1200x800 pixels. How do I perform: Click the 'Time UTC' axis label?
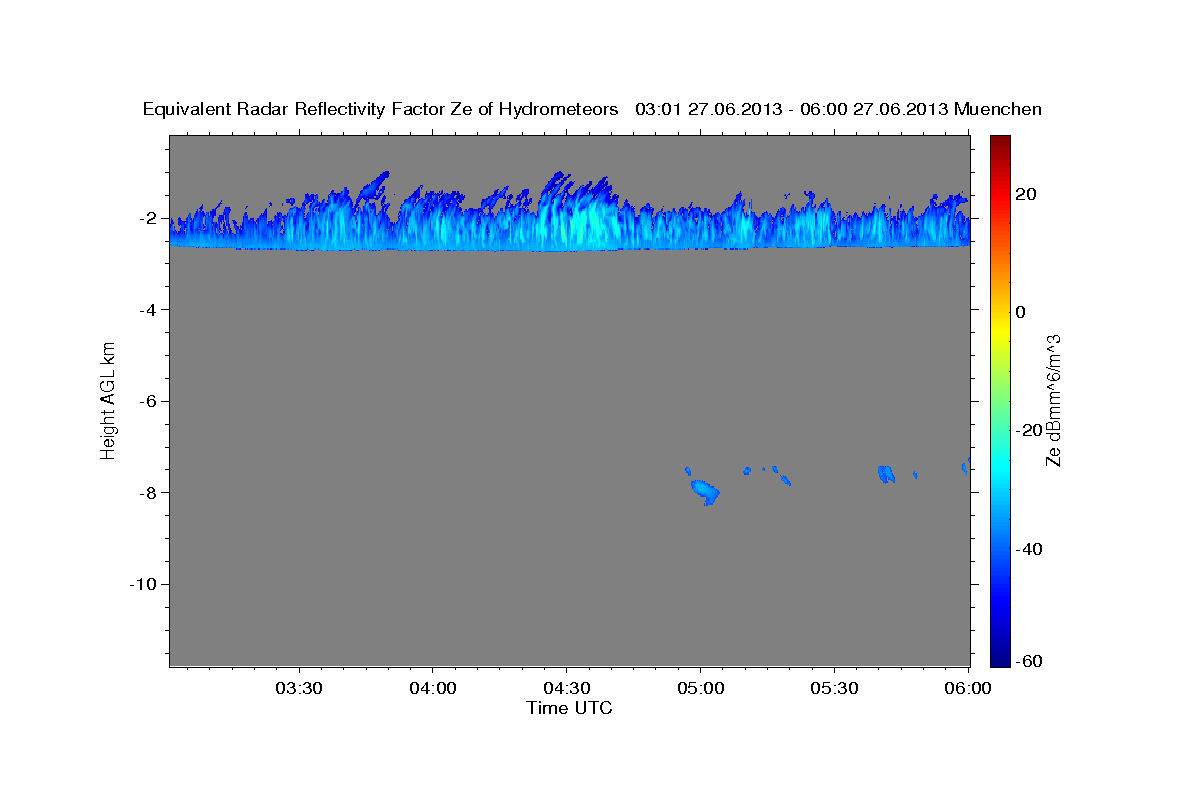(569, 708)
